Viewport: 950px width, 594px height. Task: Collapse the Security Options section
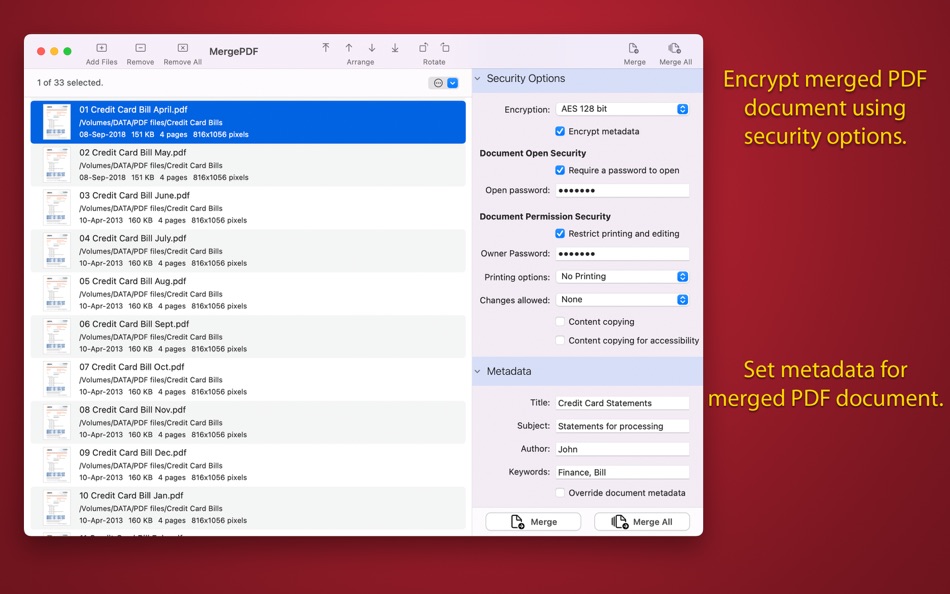coord(477,79)
